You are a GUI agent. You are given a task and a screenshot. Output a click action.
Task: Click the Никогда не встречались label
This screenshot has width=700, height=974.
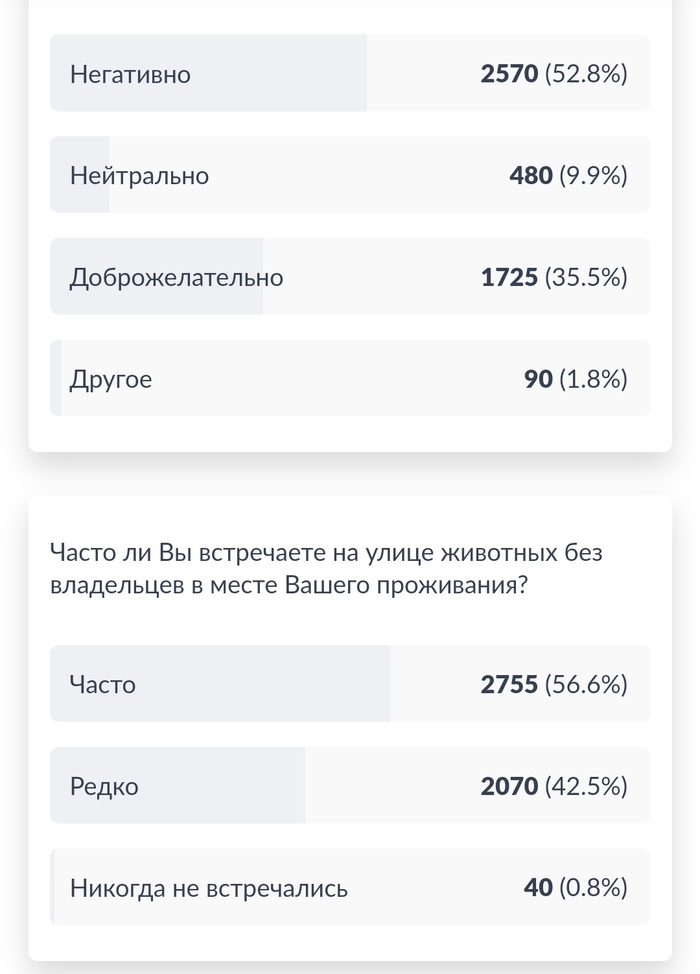209,888
